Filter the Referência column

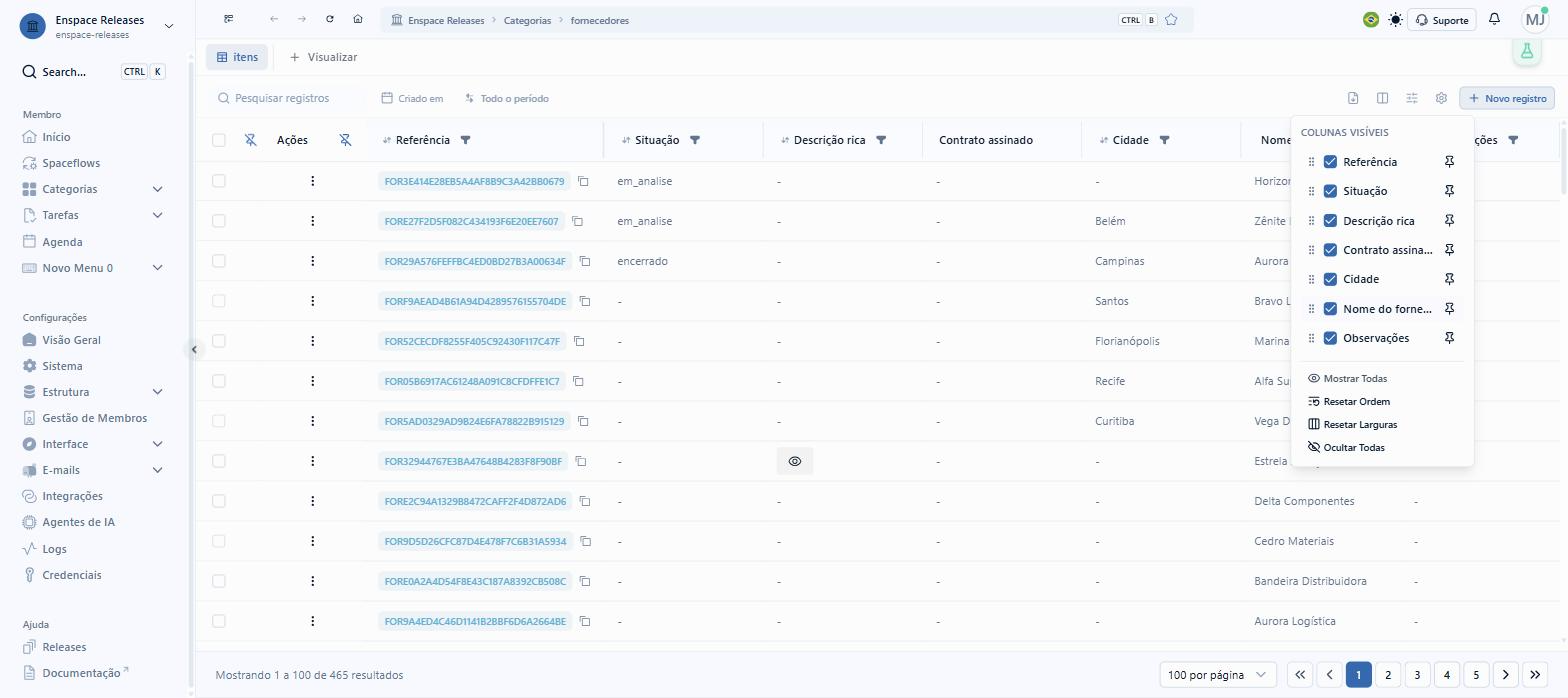click(x=465, y=140)
